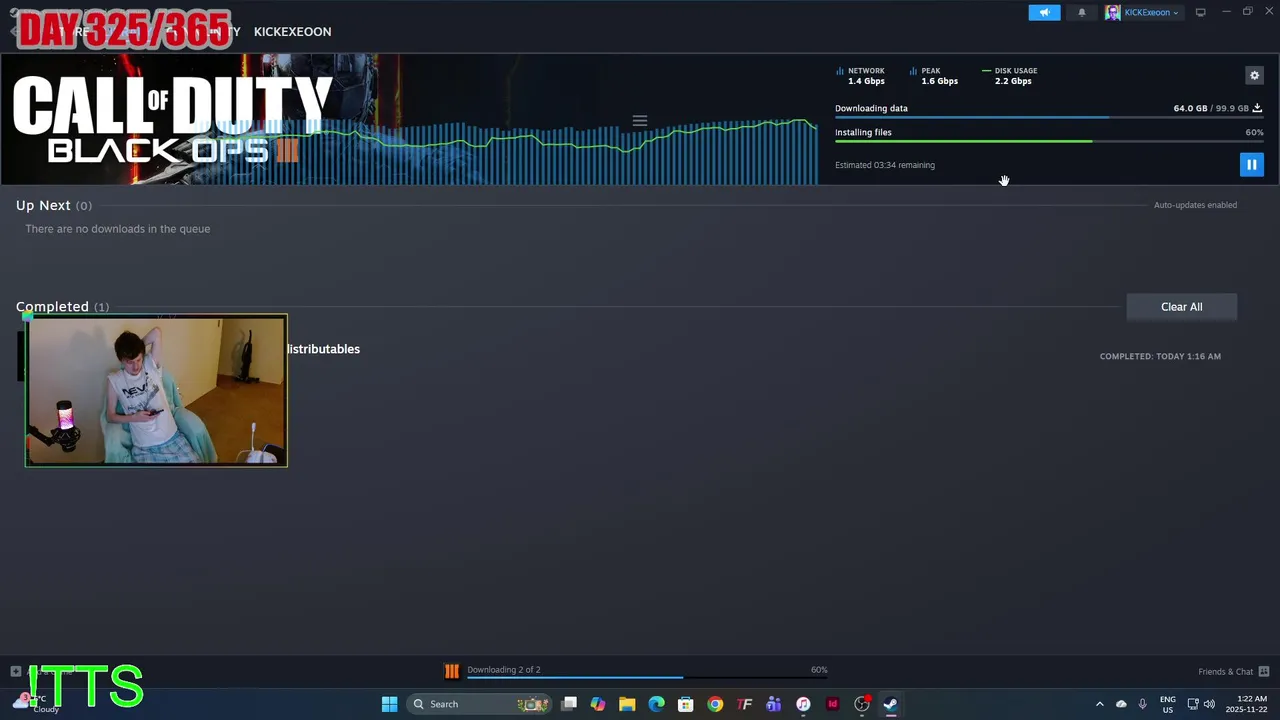Click the Call of Duty Black Ops III banner
Screen dimensions: 1280x720
(x=170, y=120)
